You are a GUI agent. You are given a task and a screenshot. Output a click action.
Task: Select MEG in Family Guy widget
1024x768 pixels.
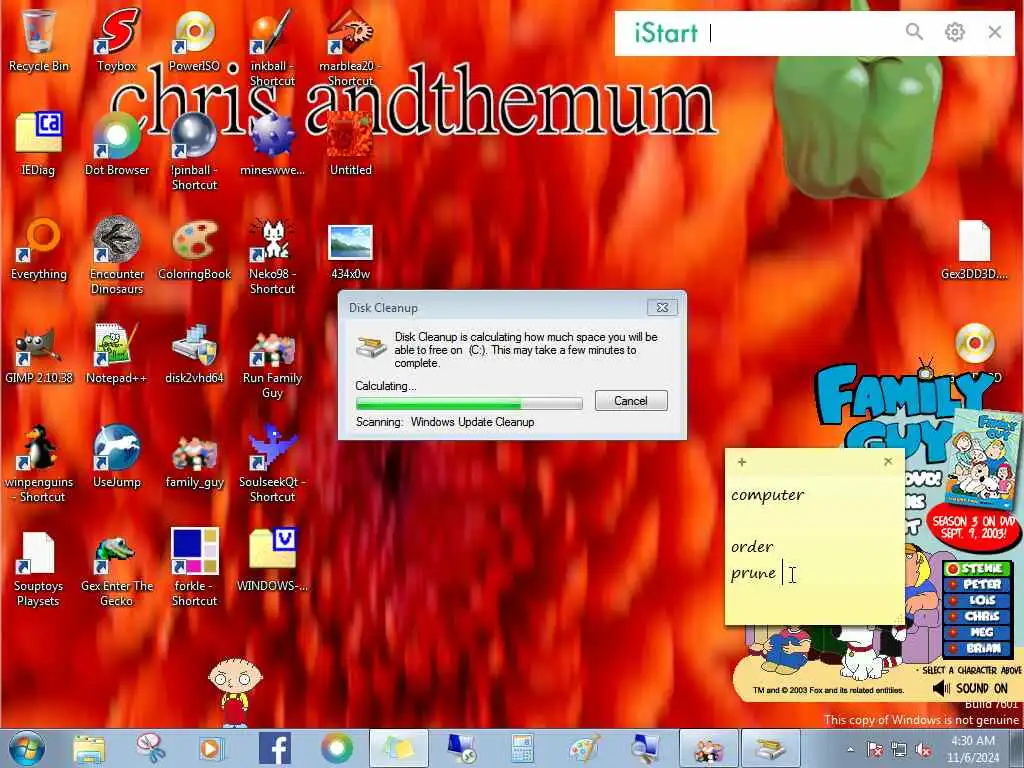click(978, 632)
